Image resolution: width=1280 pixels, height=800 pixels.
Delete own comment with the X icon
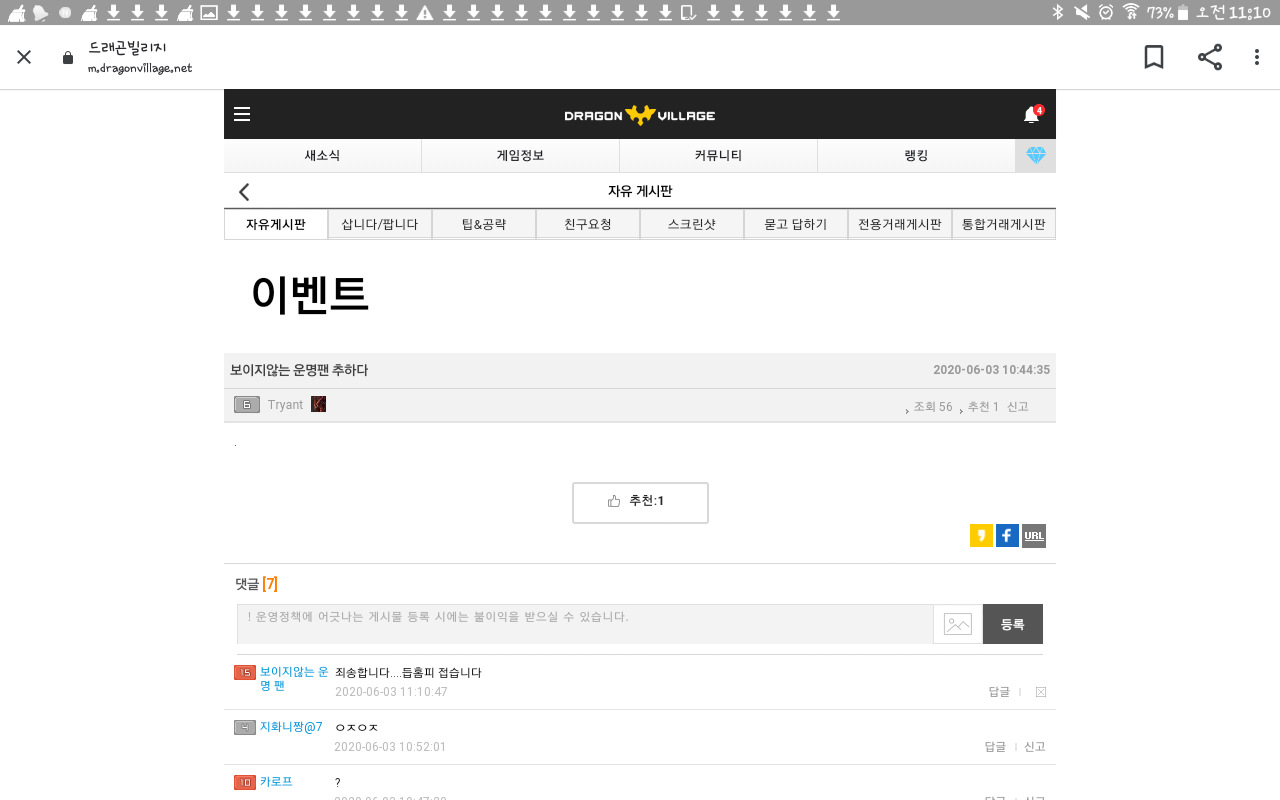[x=1041, y=692]
